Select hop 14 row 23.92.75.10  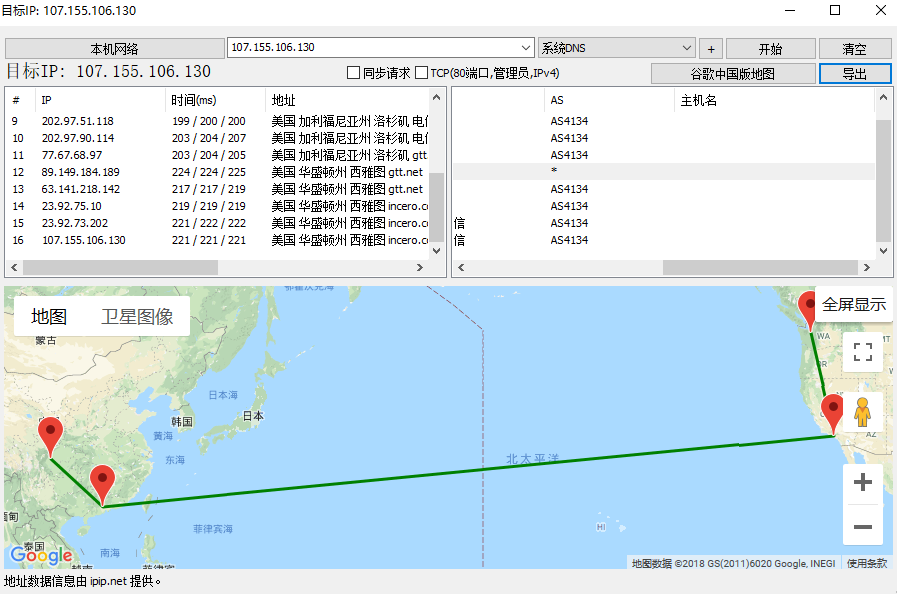click(217, 206)
